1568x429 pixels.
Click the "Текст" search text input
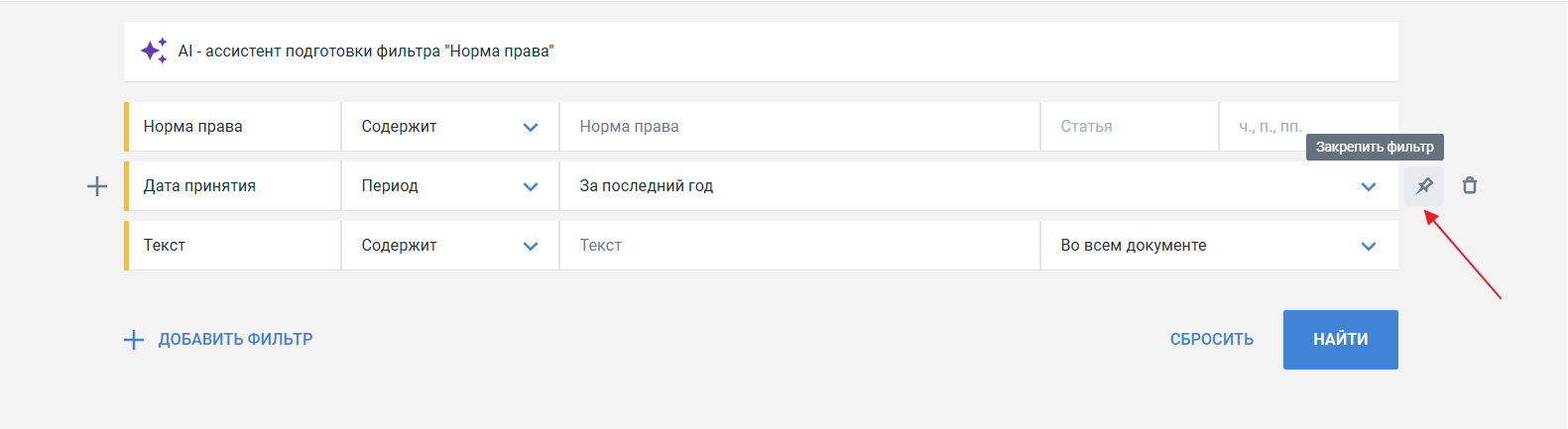[798, 246]
